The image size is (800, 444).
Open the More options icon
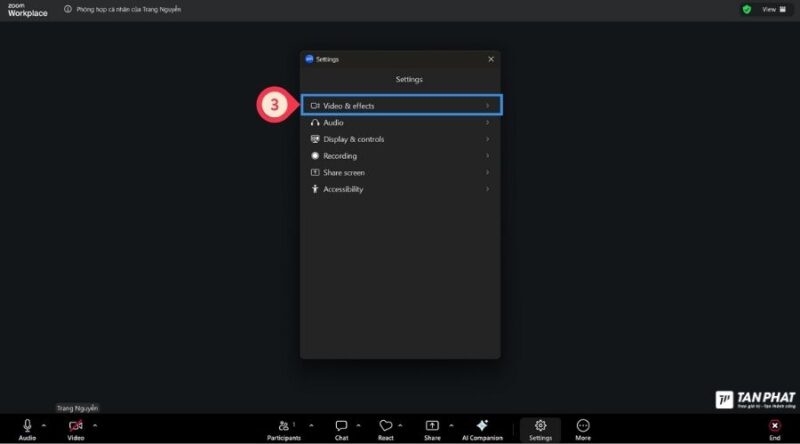point(583,426)
